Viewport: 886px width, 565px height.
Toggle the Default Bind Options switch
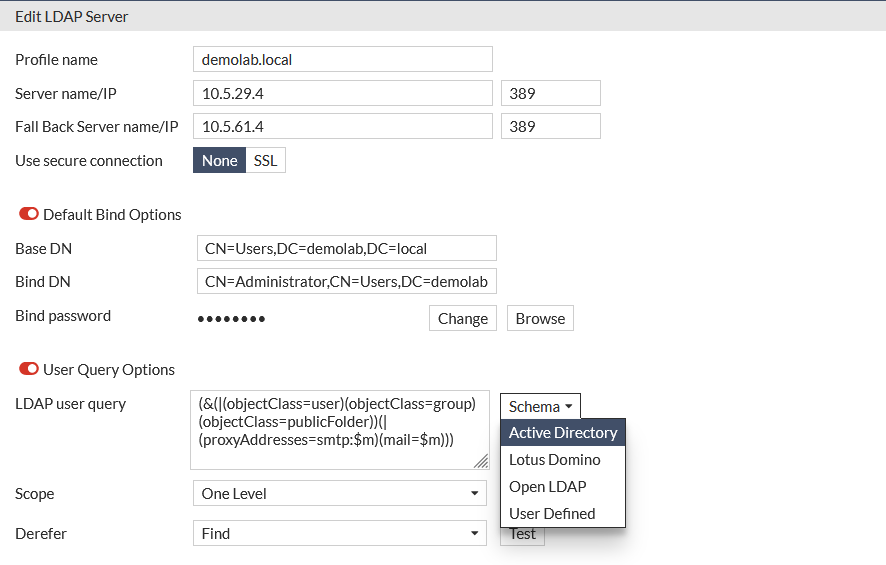tap(28, 214)
